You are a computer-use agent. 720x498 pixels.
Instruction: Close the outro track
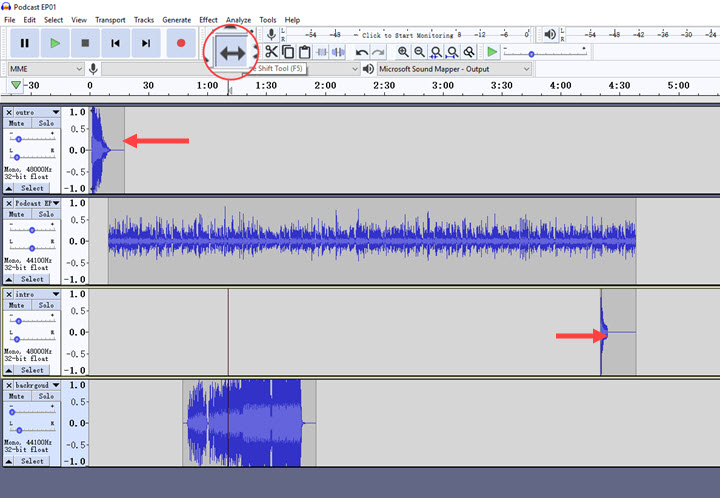tap(9, 112)
